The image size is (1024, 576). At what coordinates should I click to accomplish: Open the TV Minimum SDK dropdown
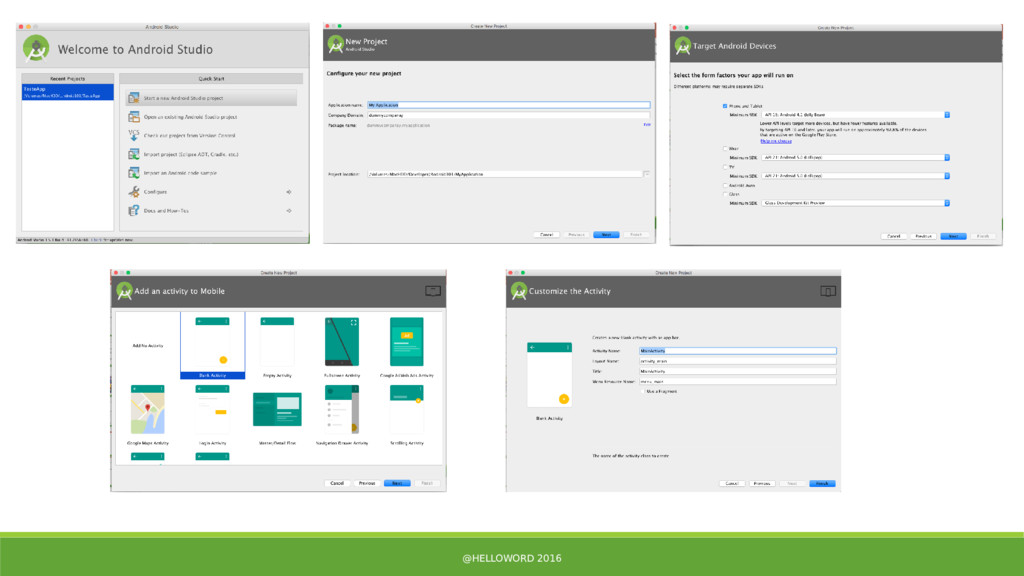tap(856, 176)
